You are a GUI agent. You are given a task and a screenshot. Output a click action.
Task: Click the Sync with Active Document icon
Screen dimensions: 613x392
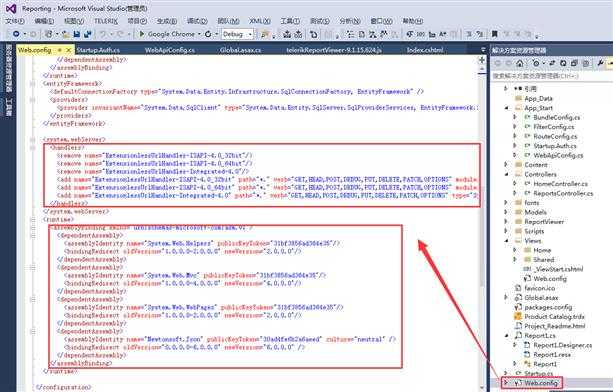coord(552,63)
